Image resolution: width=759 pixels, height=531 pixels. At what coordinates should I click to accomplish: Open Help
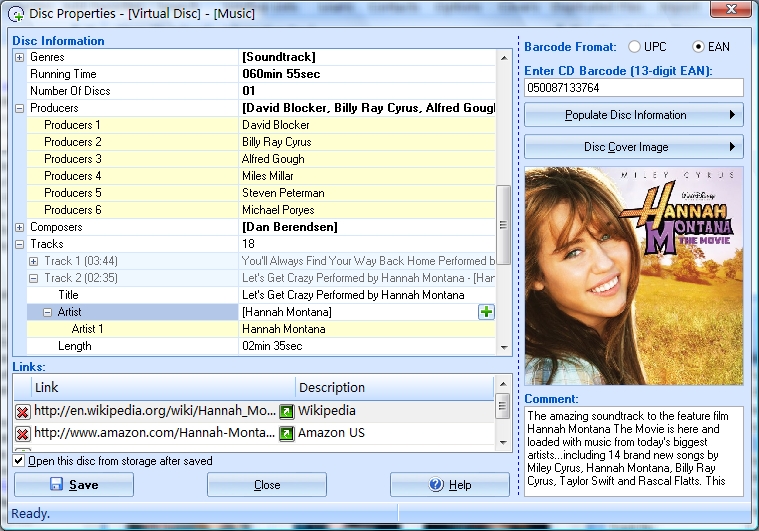(x=450, y=485)
